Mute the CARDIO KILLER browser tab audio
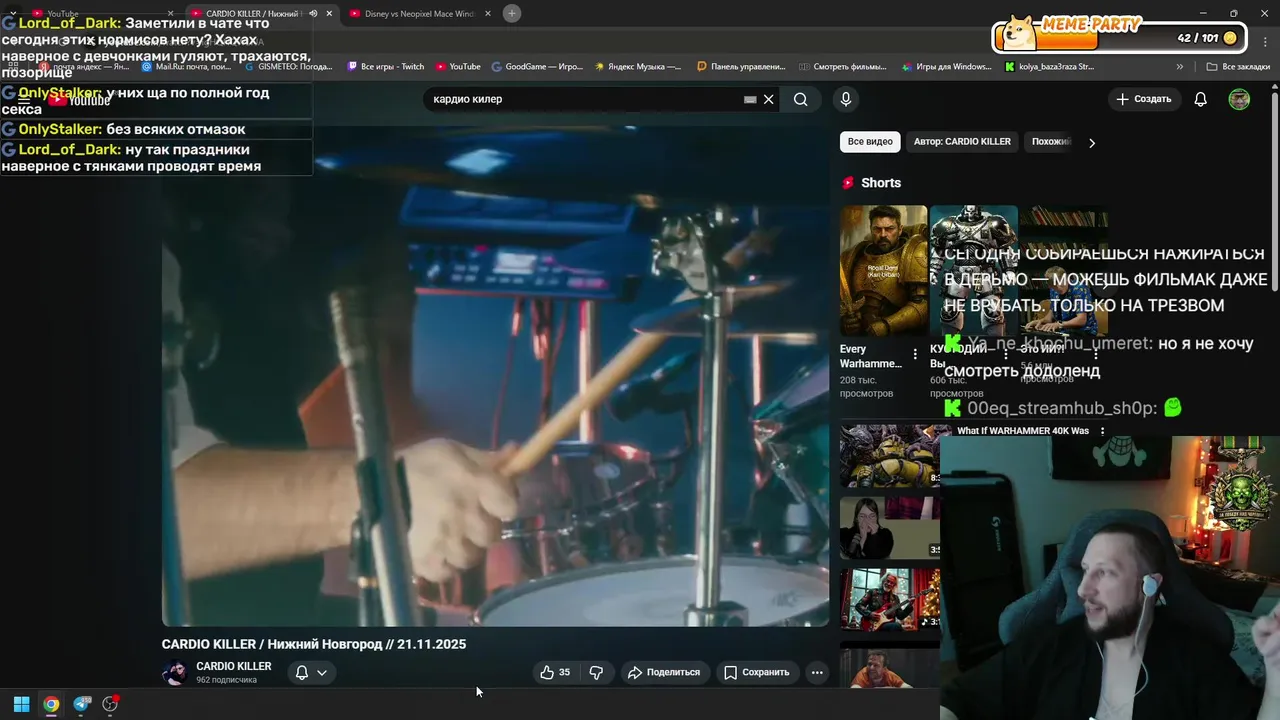Image resolution: width=1280 pixels, height=720 pixels. tap(313, 13)
